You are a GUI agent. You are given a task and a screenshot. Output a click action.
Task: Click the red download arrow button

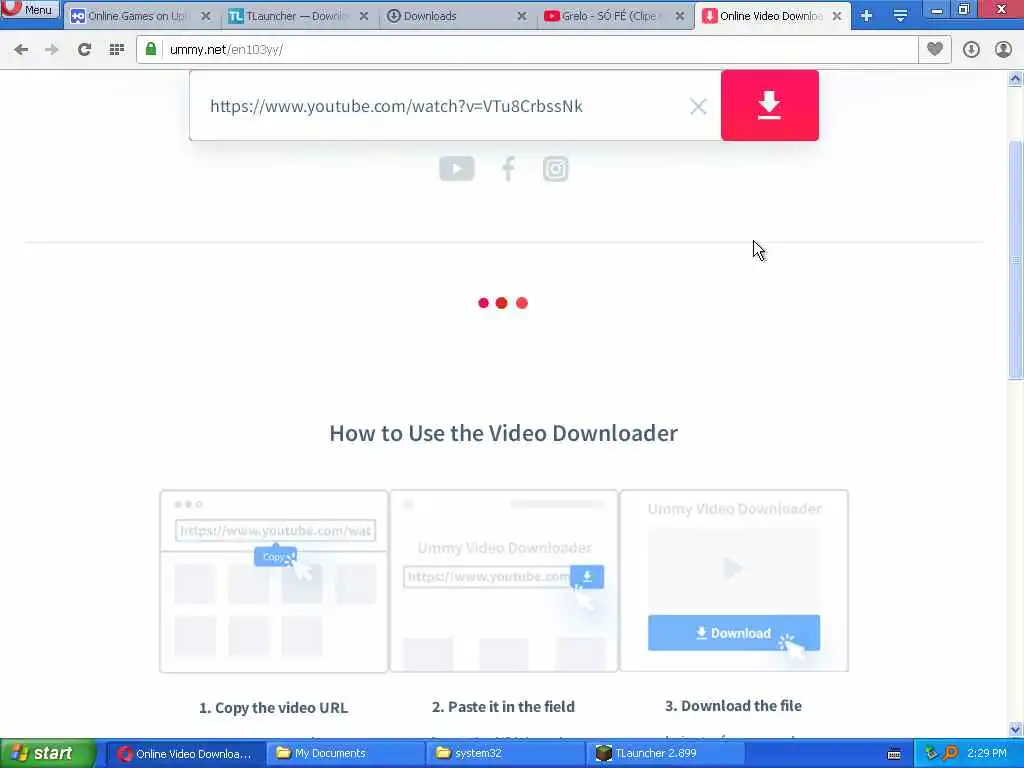click(770, 105)
